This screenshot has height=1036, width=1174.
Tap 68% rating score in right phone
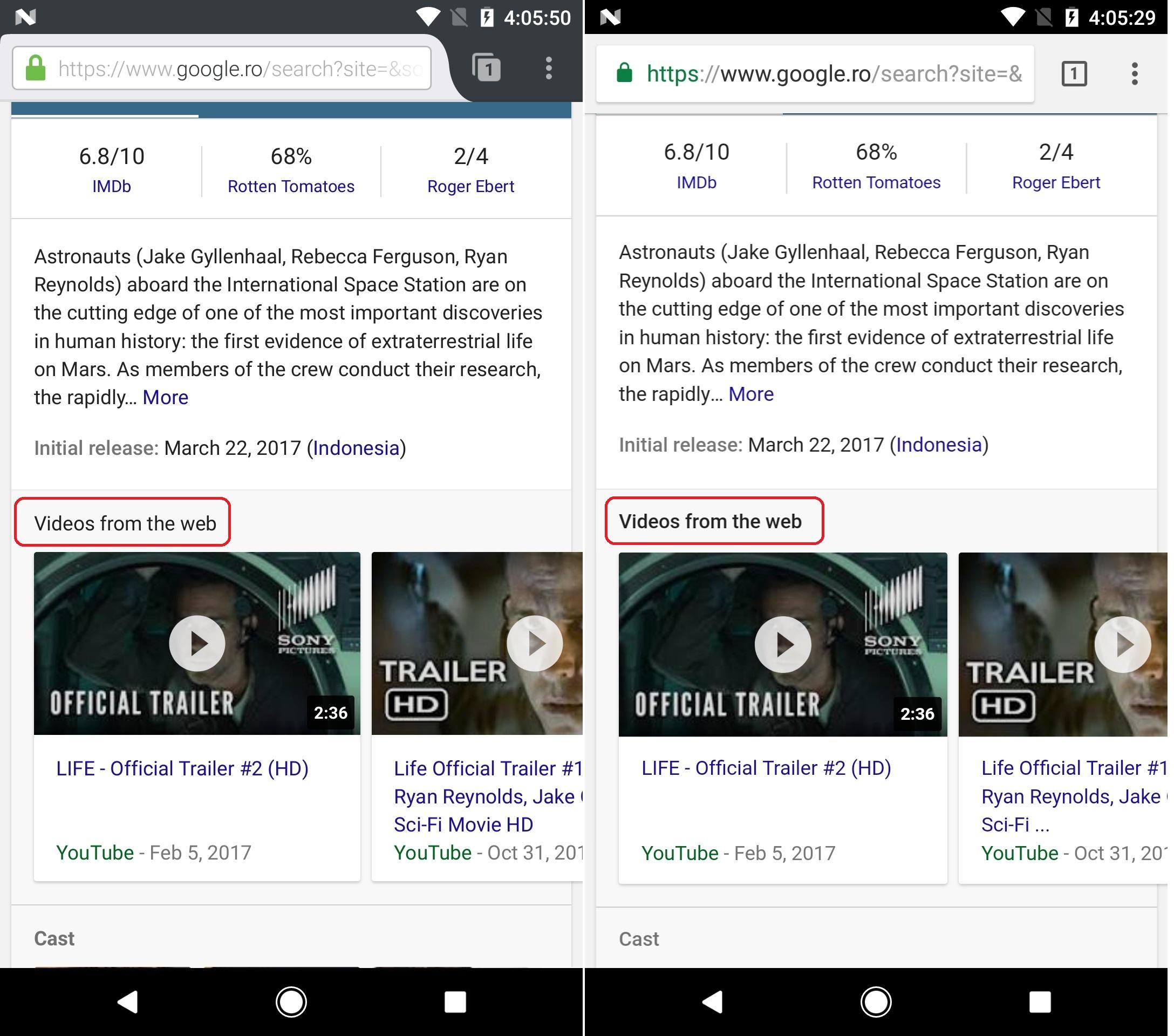tap(876, 152)
